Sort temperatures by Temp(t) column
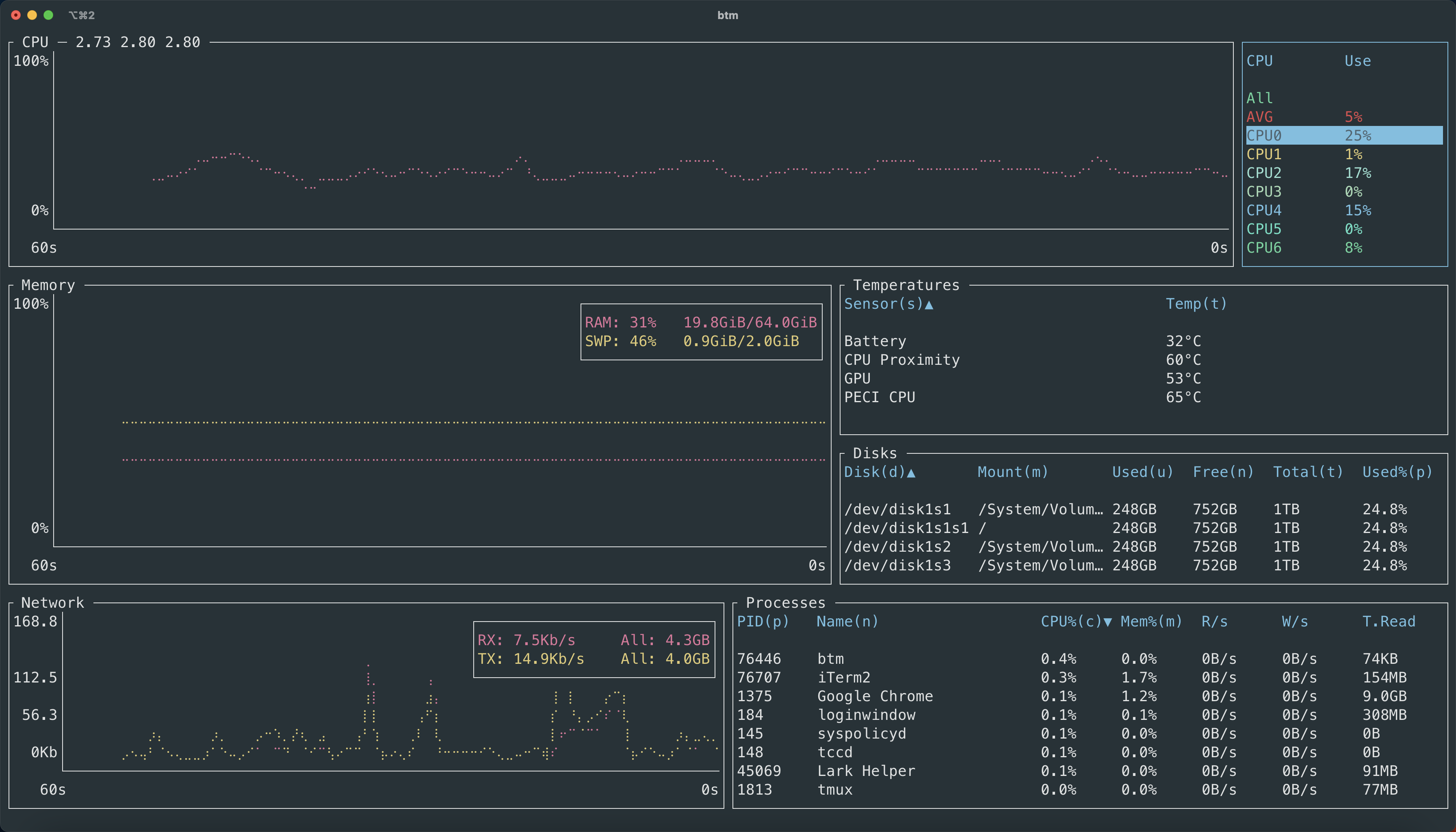1456x832 pixels. [x=1196, y=304]
